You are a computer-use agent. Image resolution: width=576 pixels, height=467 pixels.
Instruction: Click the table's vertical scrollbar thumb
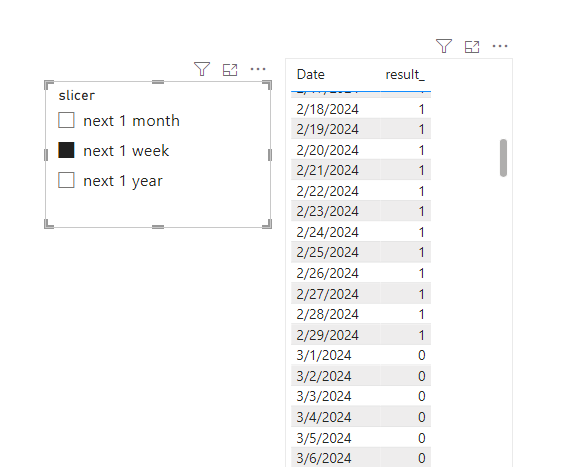click(503, 158)
